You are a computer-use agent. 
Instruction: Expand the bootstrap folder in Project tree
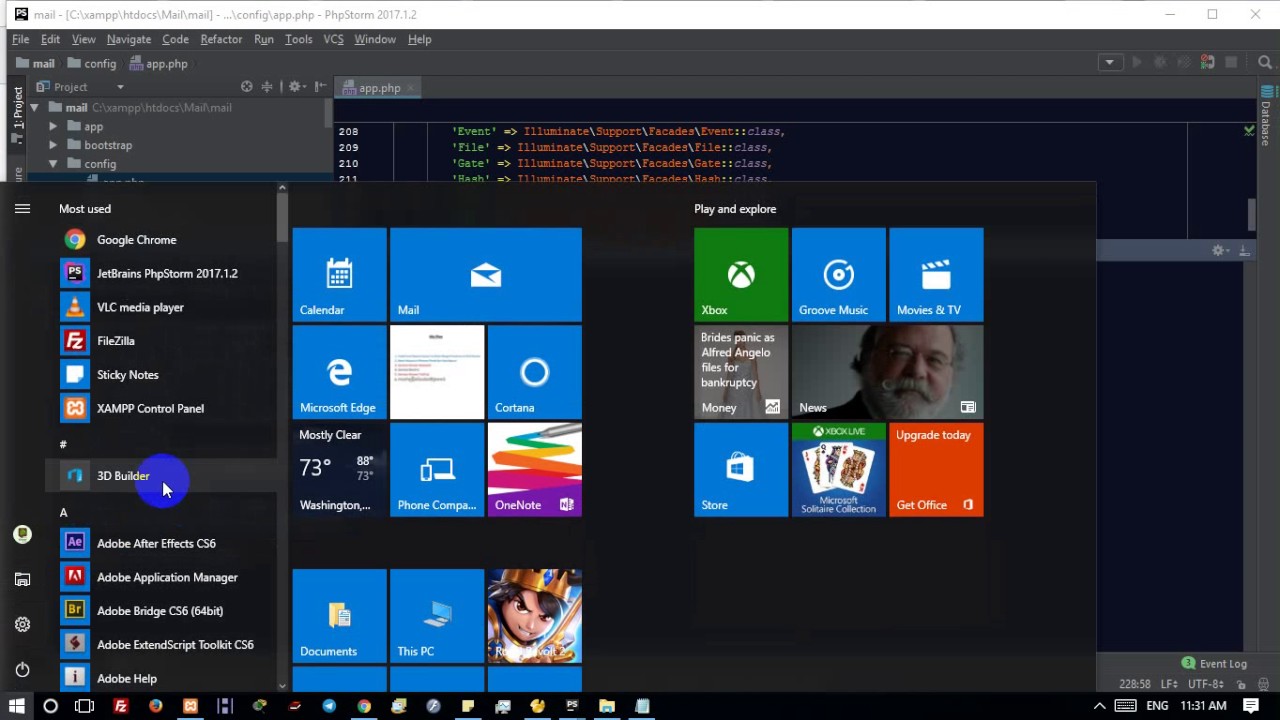coord(53,145)
